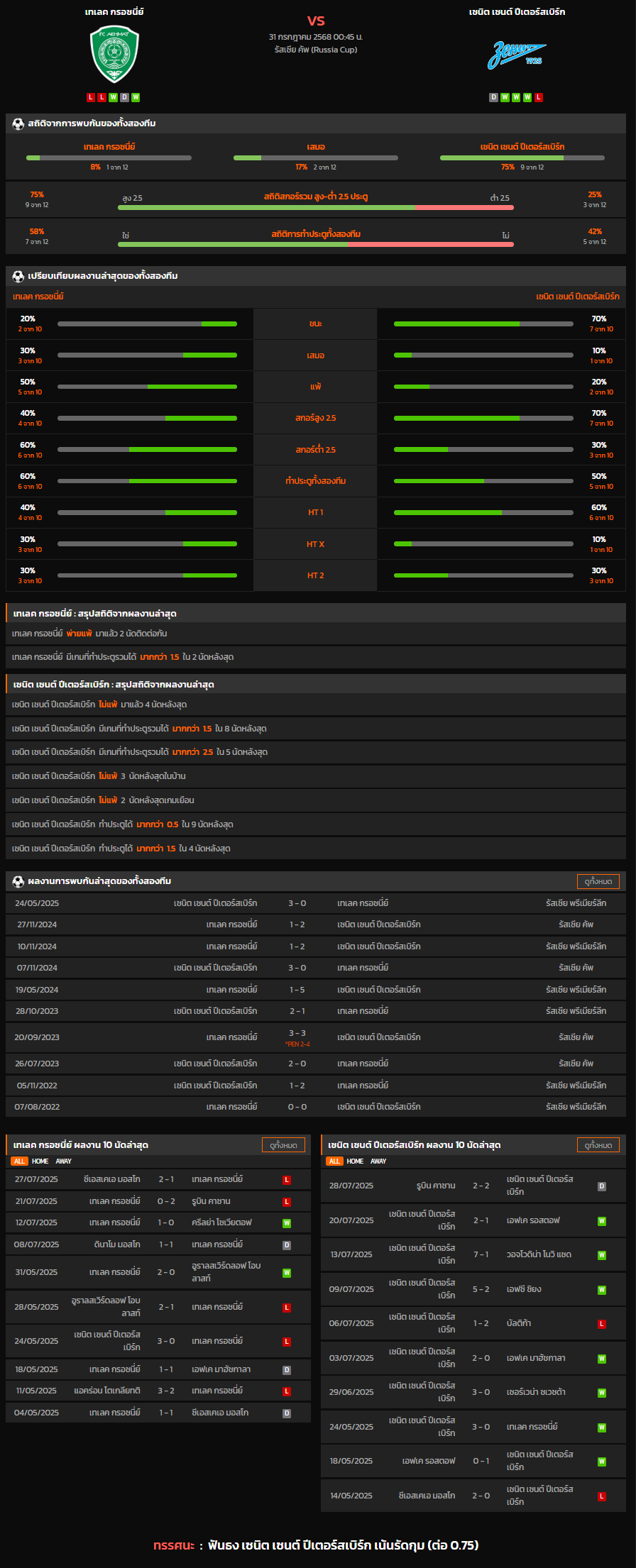Select the ALL tab in the เทเลค กรอซนี่ย์ last-10 panel
Screen dimensions: 636x1568
[19, 1161]
